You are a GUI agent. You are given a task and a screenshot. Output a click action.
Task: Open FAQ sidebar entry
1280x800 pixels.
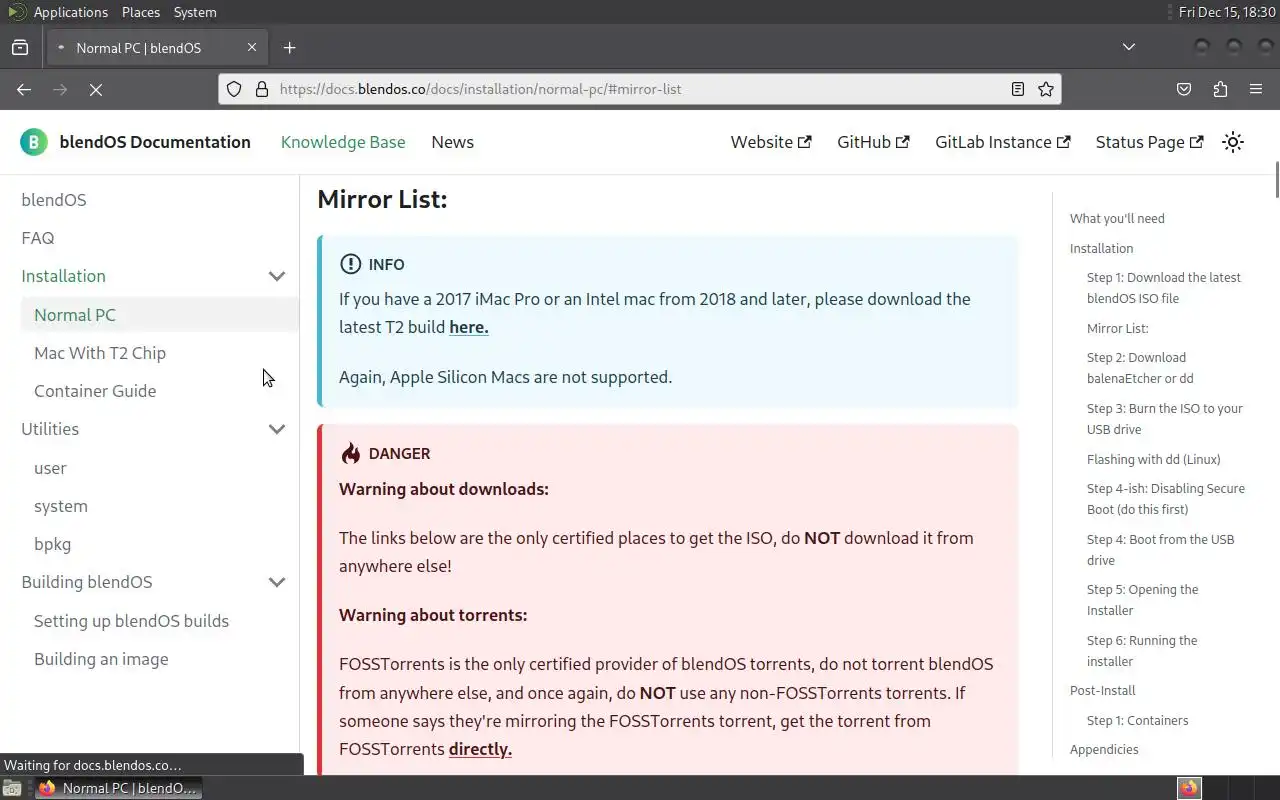[x=38, y=238]
